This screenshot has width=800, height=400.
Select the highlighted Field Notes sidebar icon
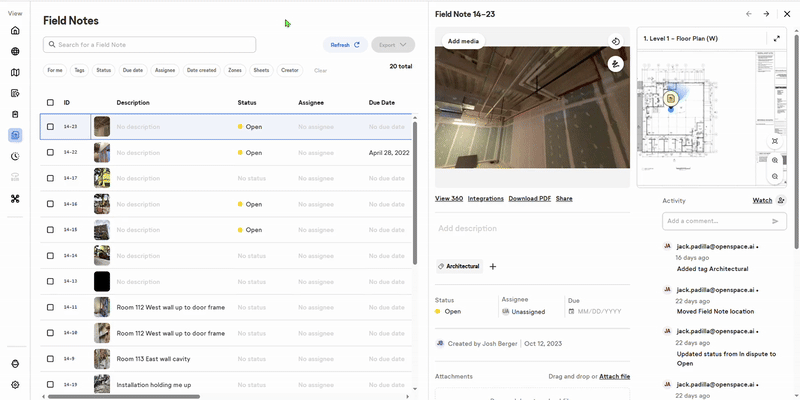[x=15, y=135]
